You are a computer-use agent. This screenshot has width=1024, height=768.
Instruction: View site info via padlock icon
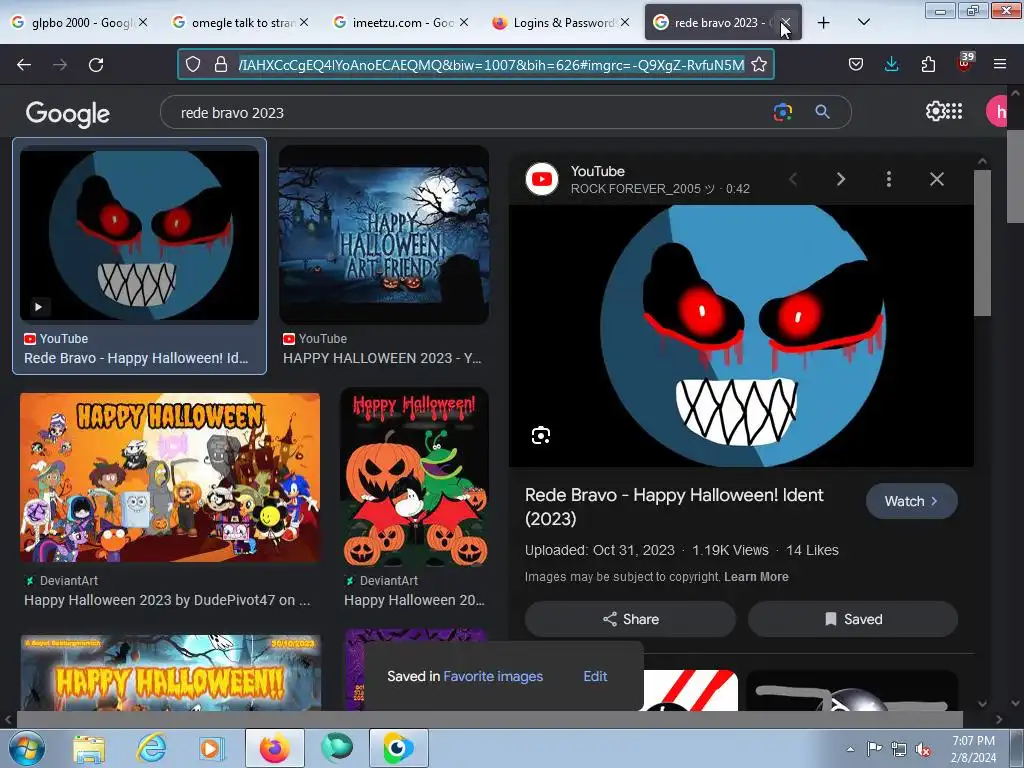click(x=221, y=65)
